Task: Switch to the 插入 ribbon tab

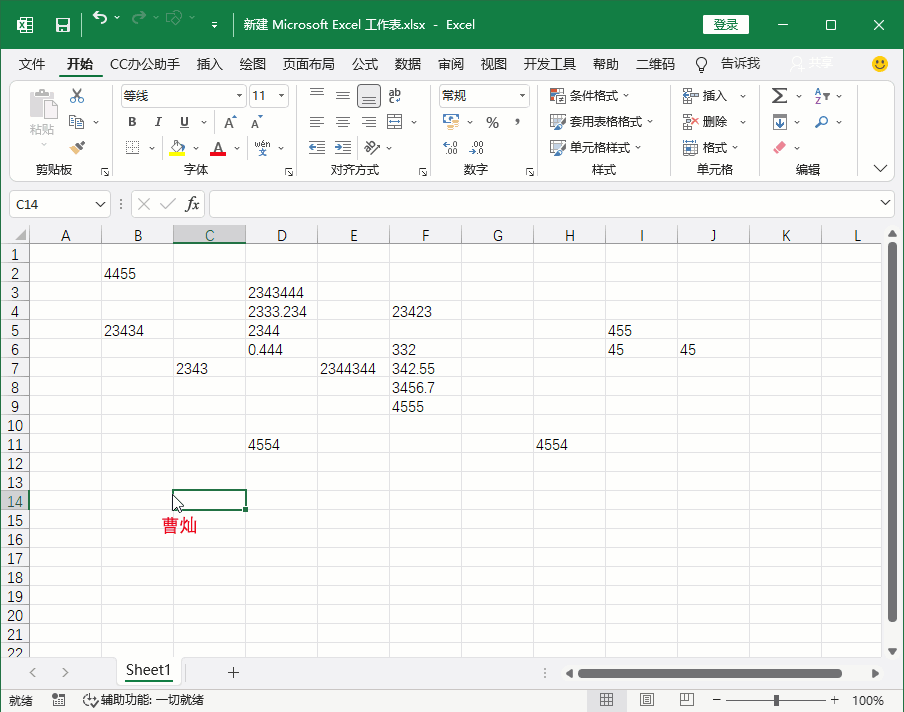Action: [209, 64]
